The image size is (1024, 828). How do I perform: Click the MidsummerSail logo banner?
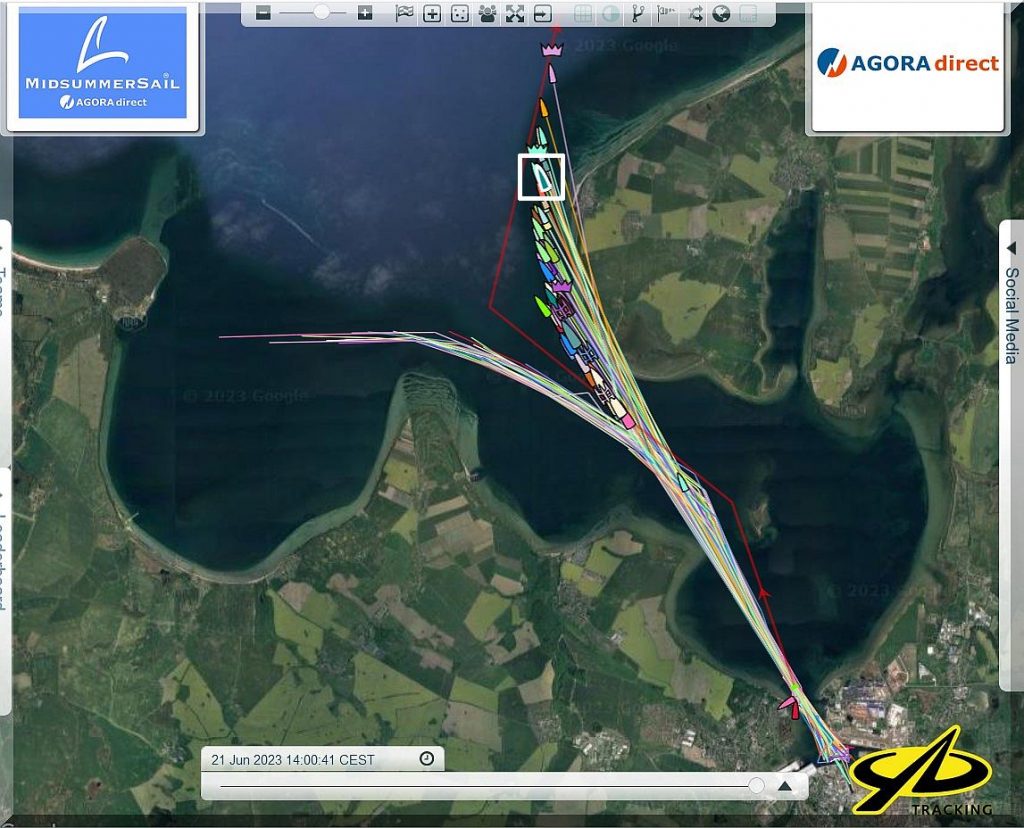102,64
